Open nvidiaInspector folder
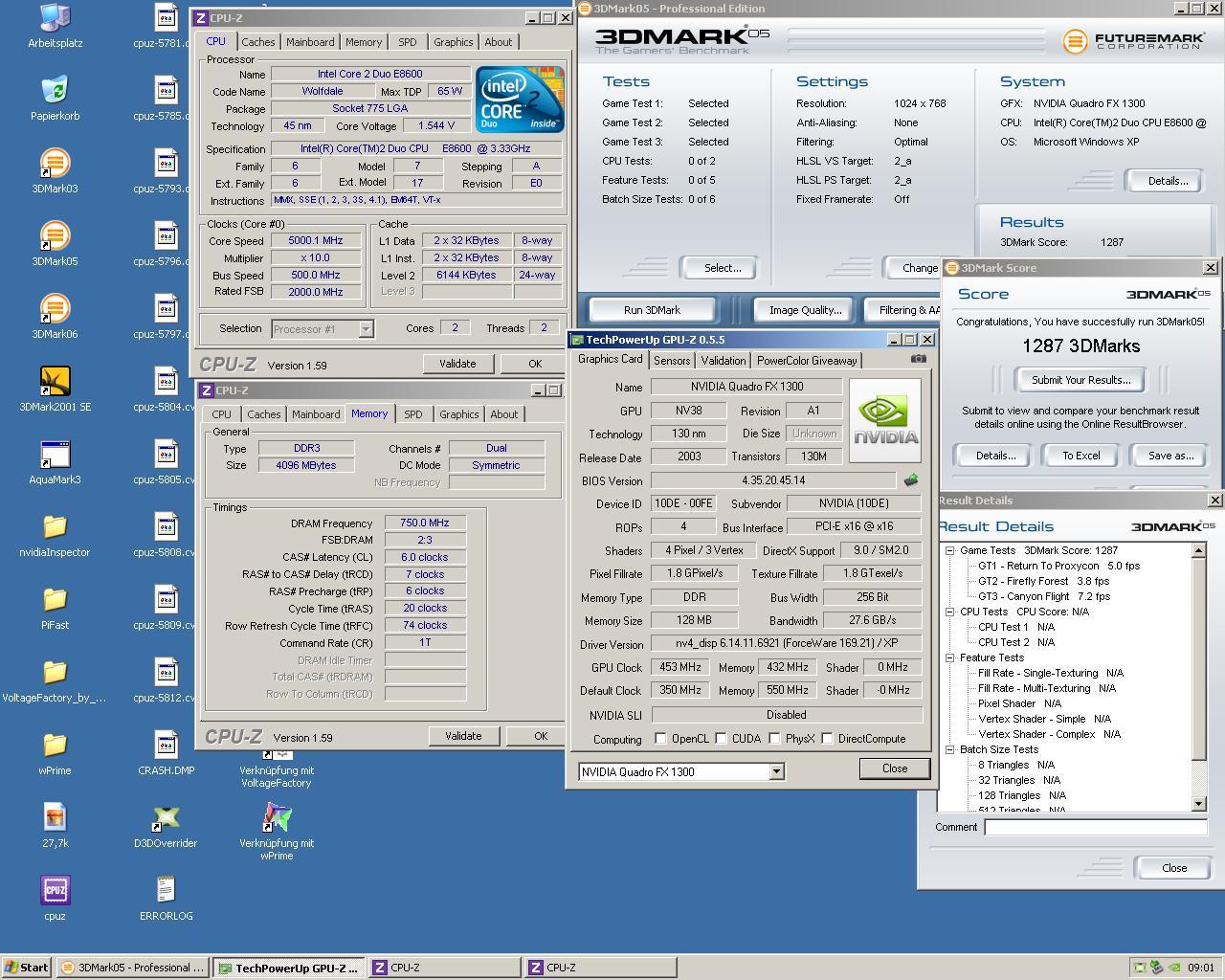1225x980 pixels. (x=55, y=535)
